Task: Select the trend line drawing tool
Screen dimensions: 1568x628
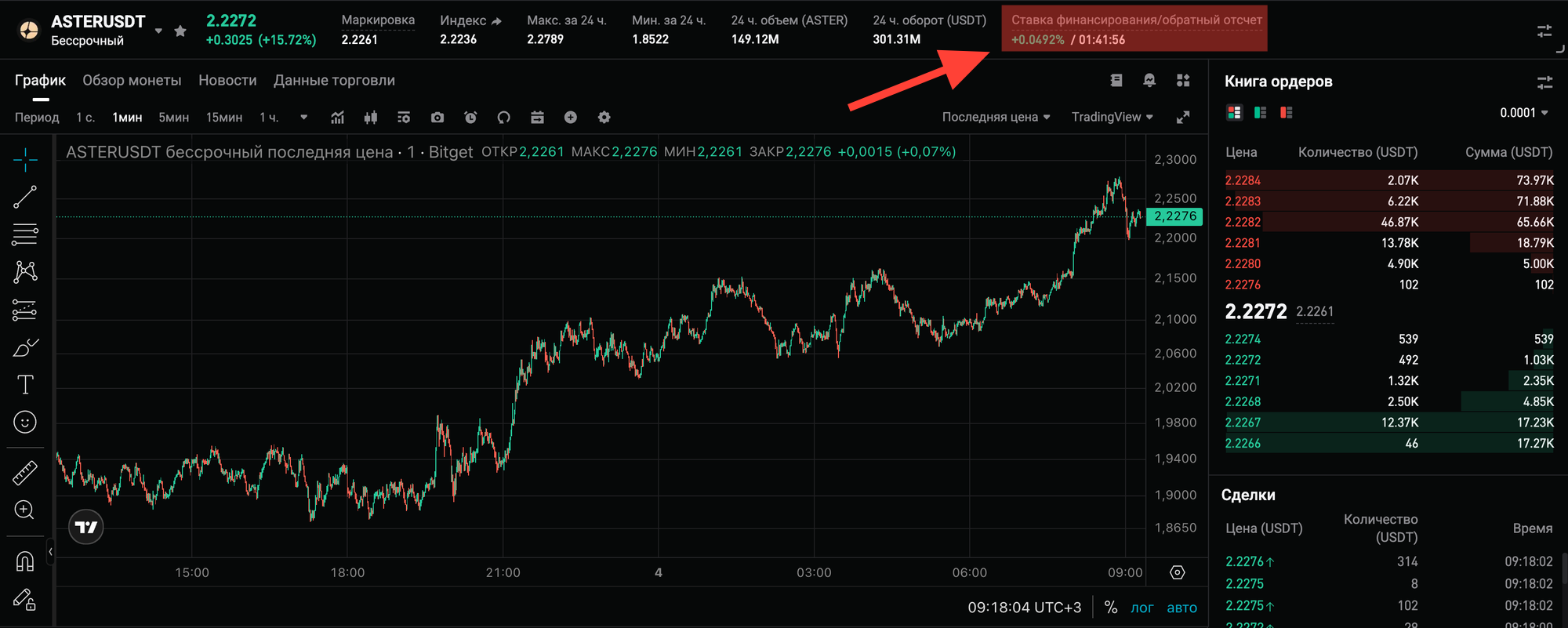Action: [x=25, y=197]
